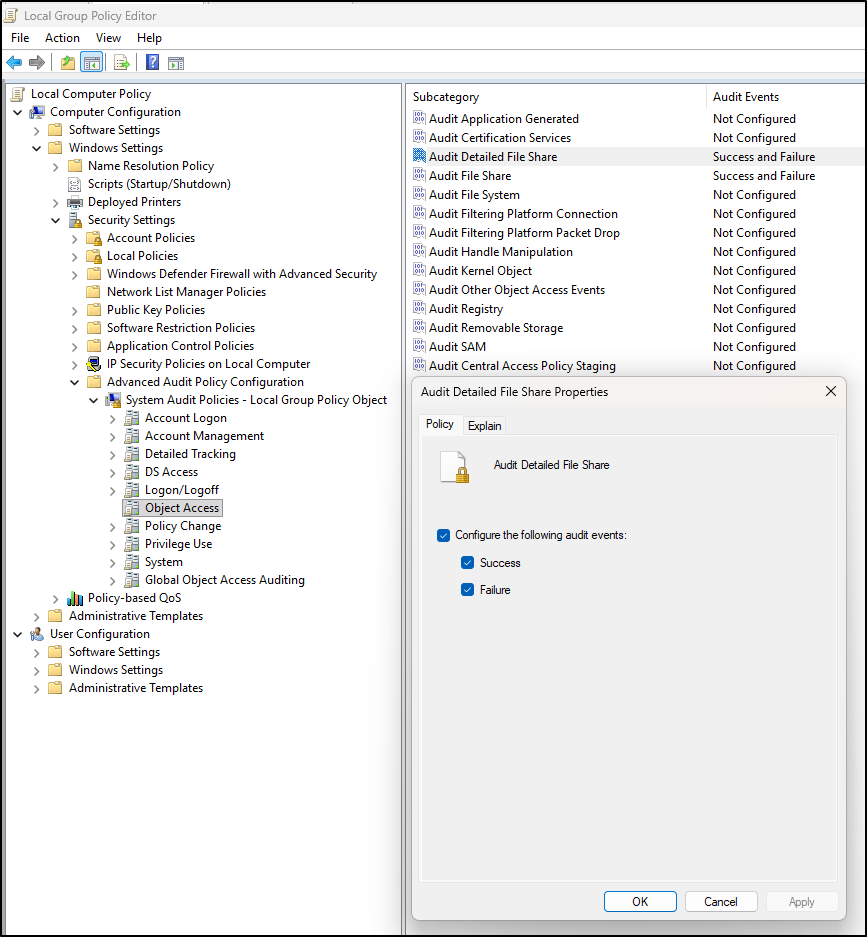The image size is (867, 937).
Task: Click the Policy-based QoS chart icon
Action: point(75,598)
